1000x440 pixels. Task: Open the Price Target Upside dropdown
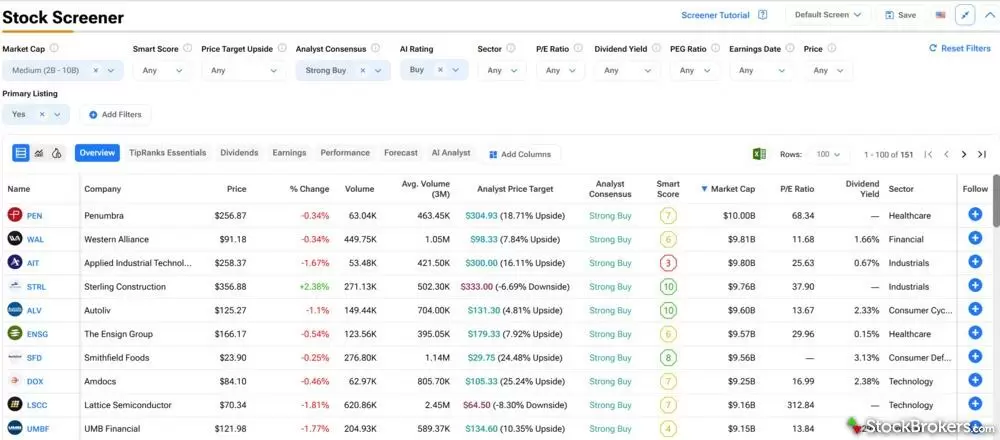[x=244, y=70]
